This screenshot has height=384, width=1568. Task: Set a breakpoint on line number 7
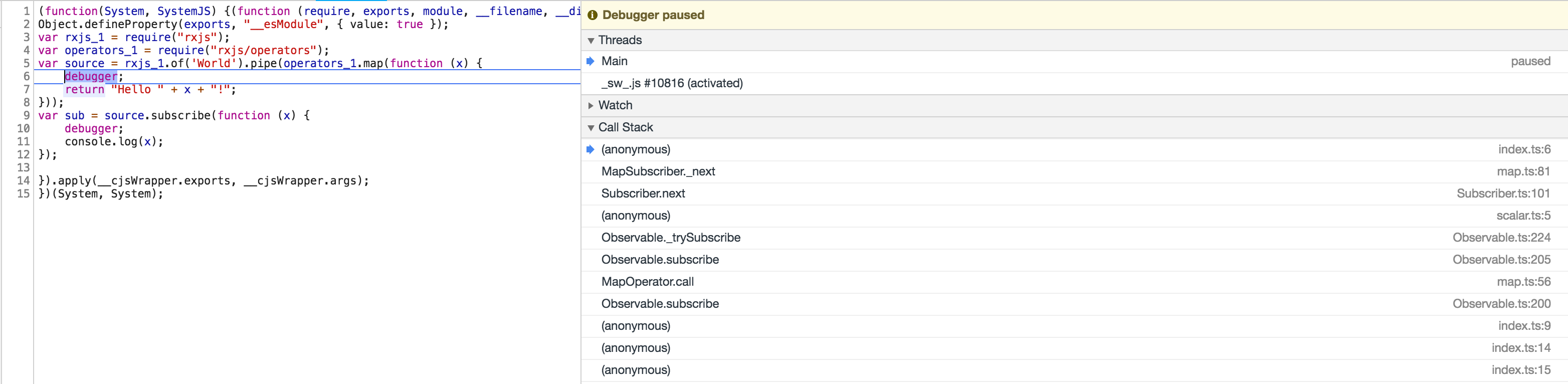pyautogui.click(x=26, y=89)
